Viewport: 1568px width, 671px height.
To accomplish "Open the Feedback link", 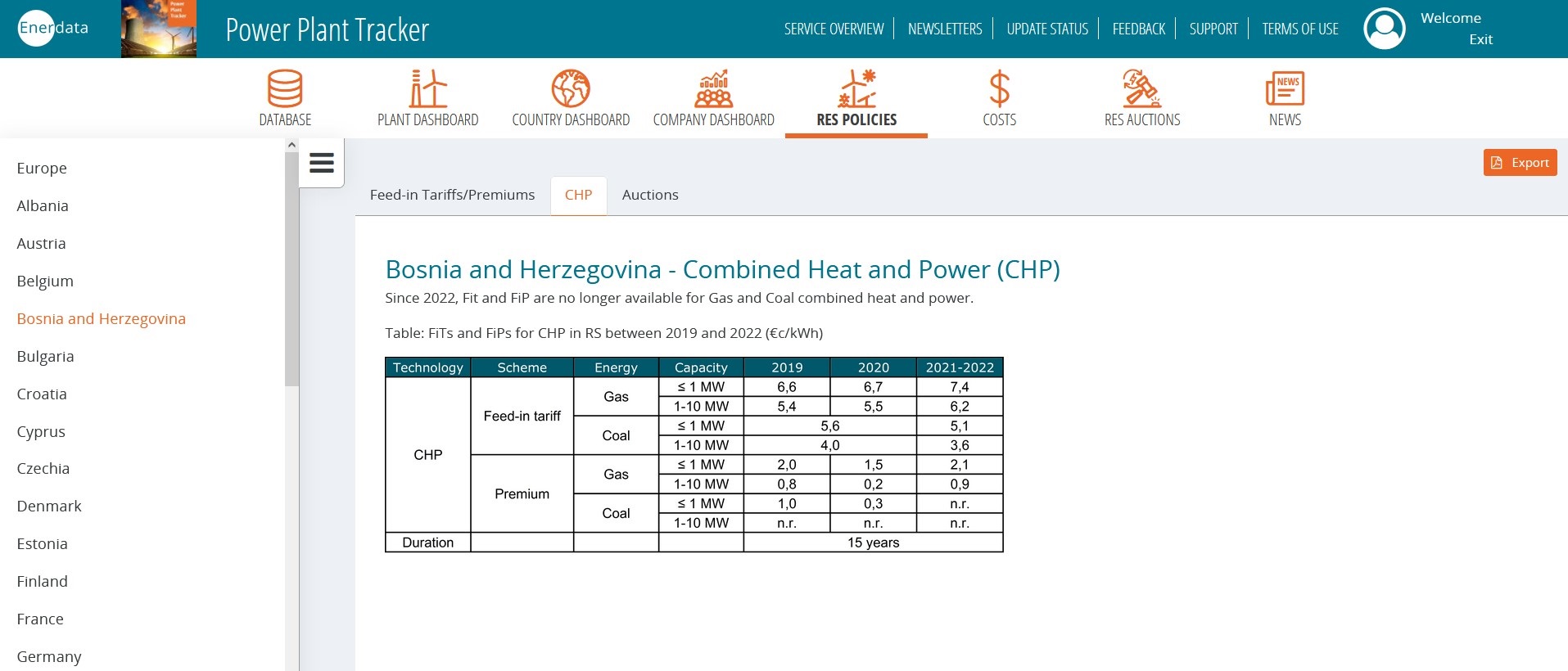I will (x=1138, y=29).
